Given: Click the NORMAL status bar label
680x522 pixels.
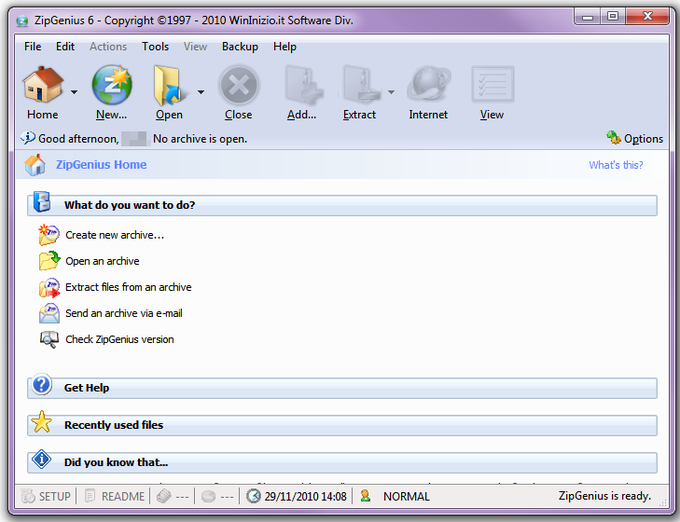Looking at the screenshot, I should pos(406,496).
